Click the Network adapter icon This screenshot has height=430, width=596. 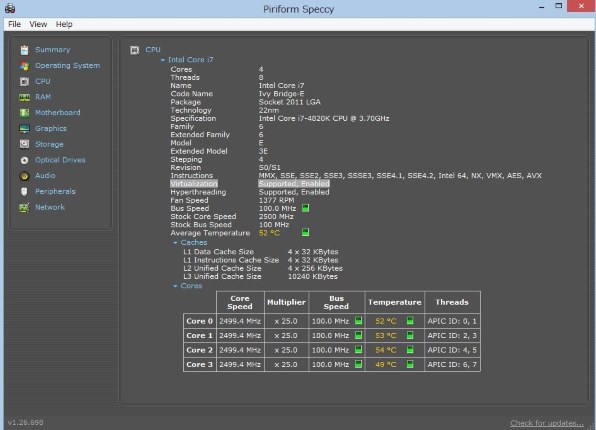coord(24,208)
